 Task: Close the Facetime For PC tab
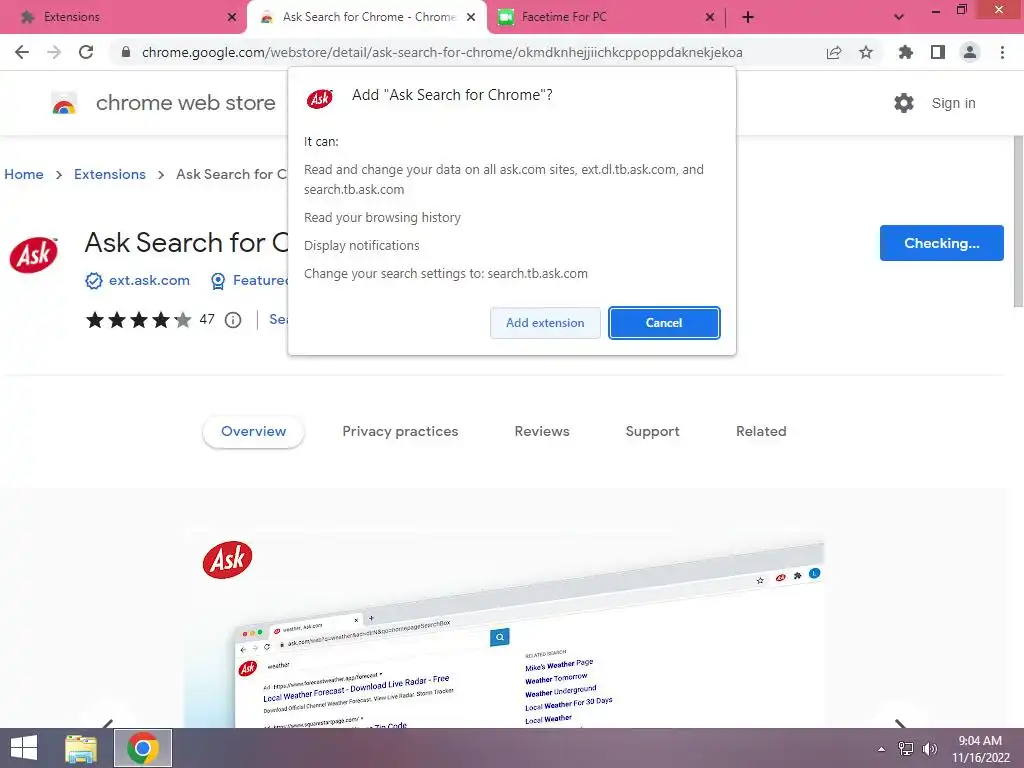[x=710, y=17]
